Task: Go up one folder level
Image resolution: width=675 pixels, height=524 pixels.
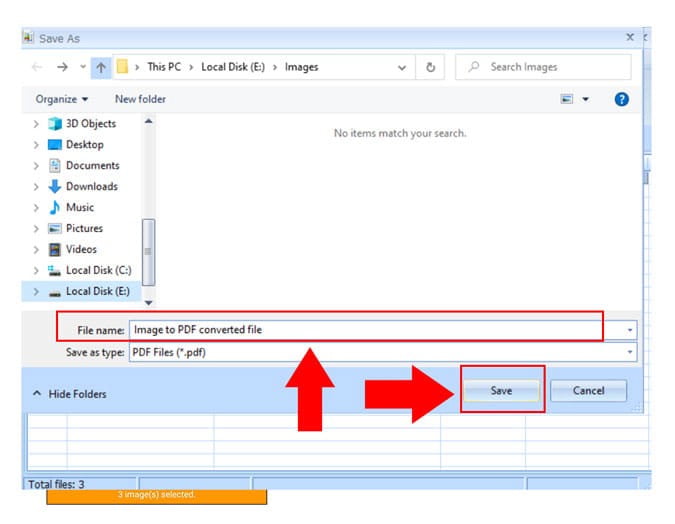Action: [x=102, y=67]
